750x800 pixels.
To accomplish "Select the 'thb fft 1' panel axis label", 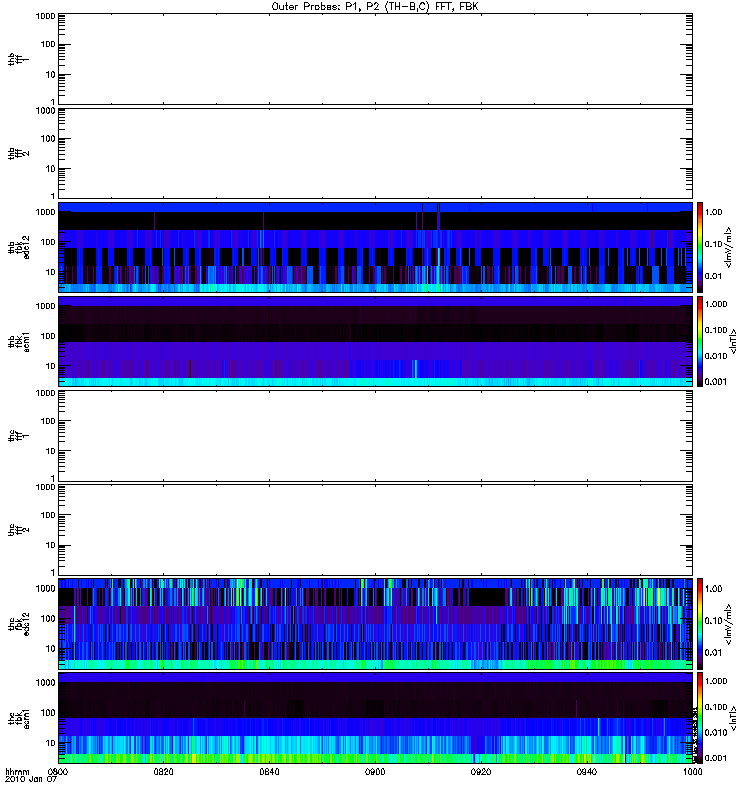I will [x=18, y=59].
